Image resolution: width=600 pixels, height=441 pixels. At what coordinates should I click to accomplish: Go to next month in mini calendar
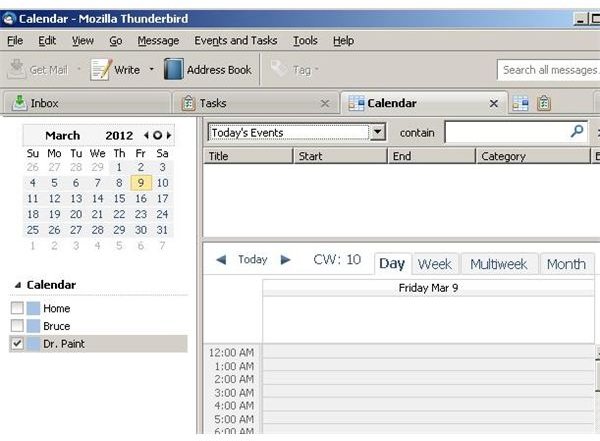coord(169,135)
